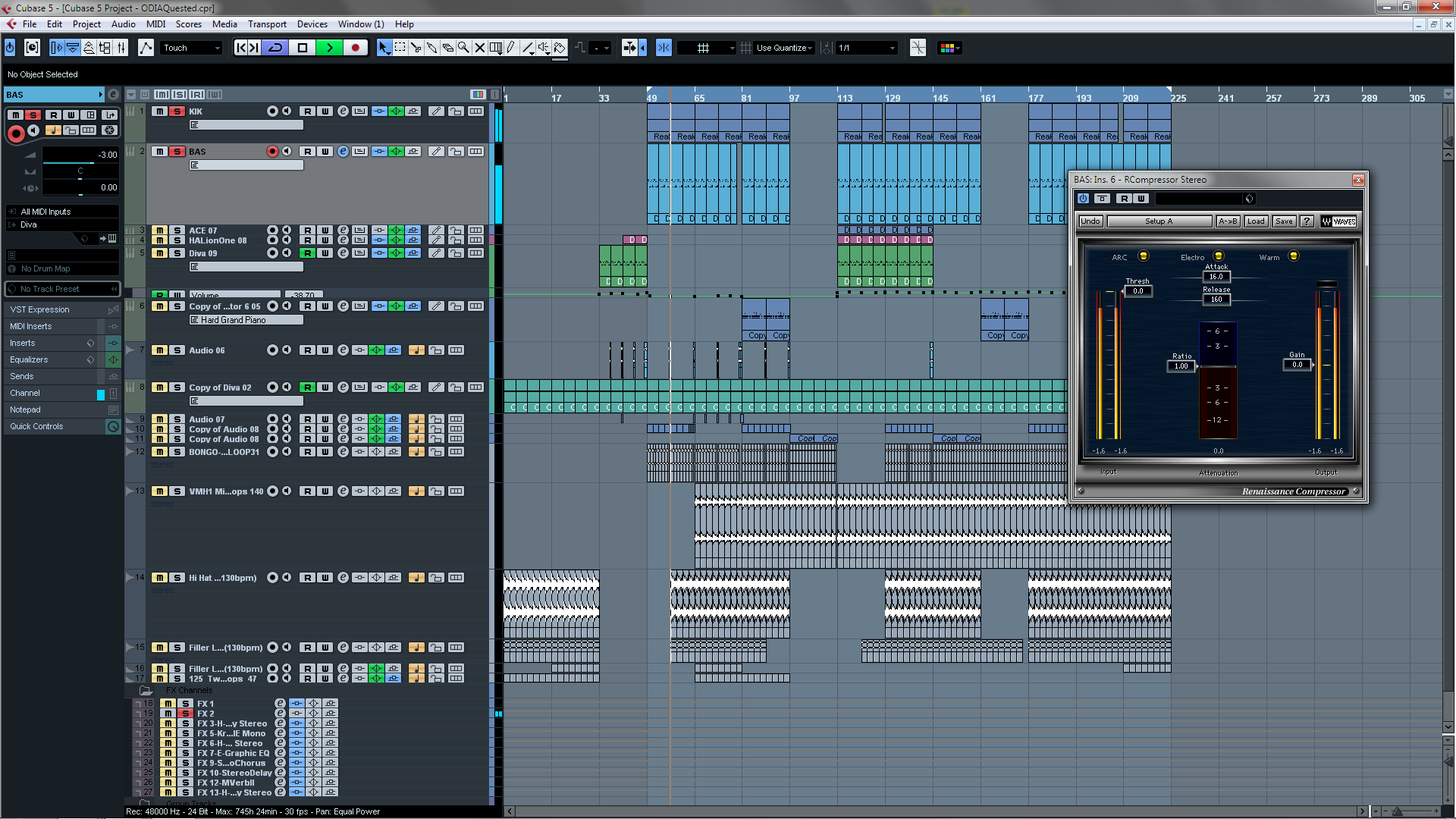Click the Split scissors tool
1456x819 pixels.
click(x=416, y=48)
